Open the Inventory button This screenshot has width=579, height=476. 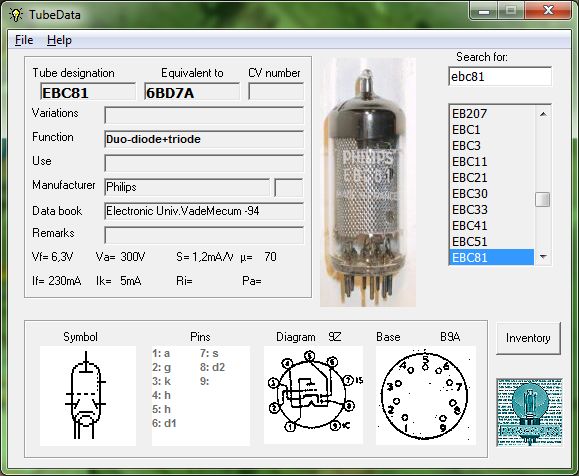coord(528,338)
